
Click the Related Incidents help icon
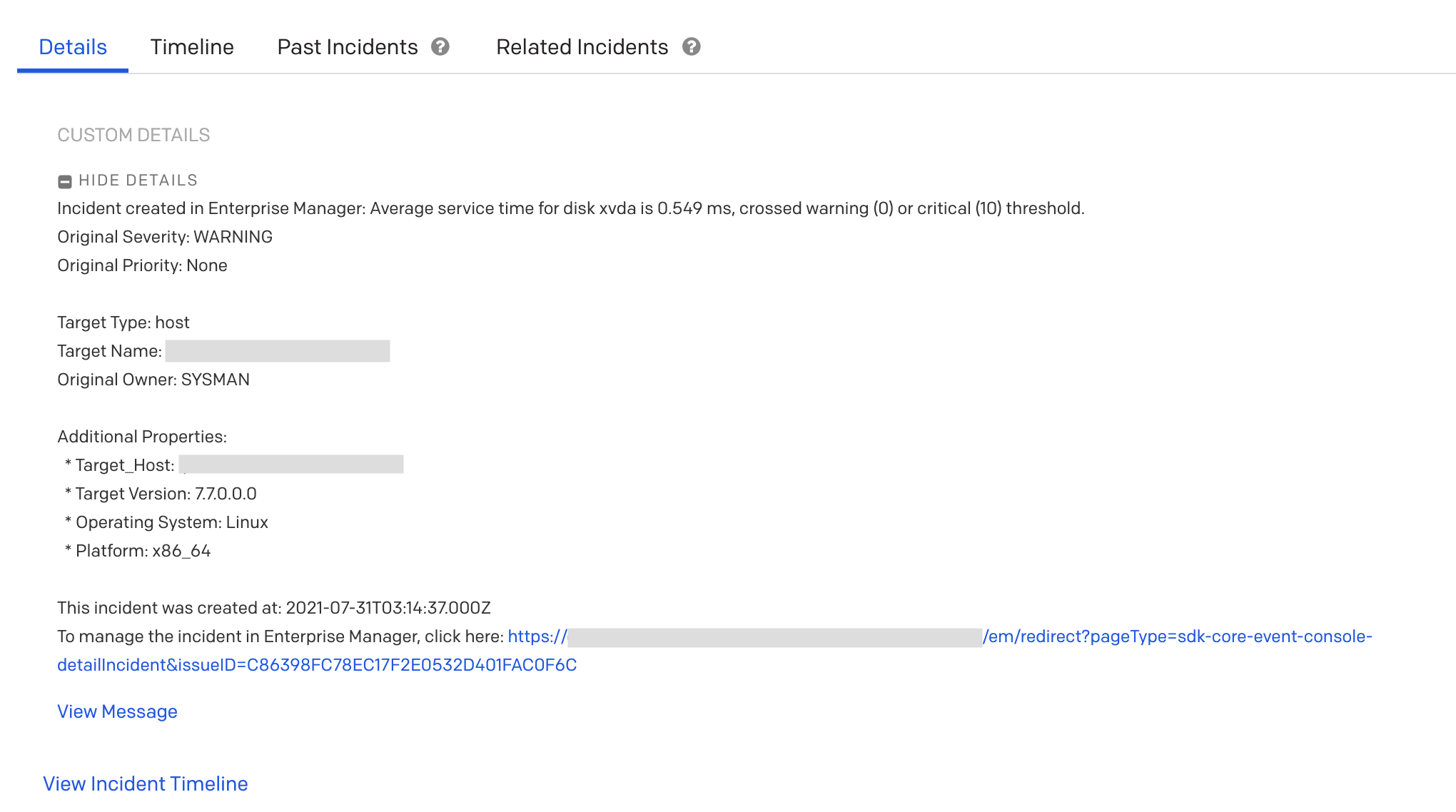[x=691, y=47]
